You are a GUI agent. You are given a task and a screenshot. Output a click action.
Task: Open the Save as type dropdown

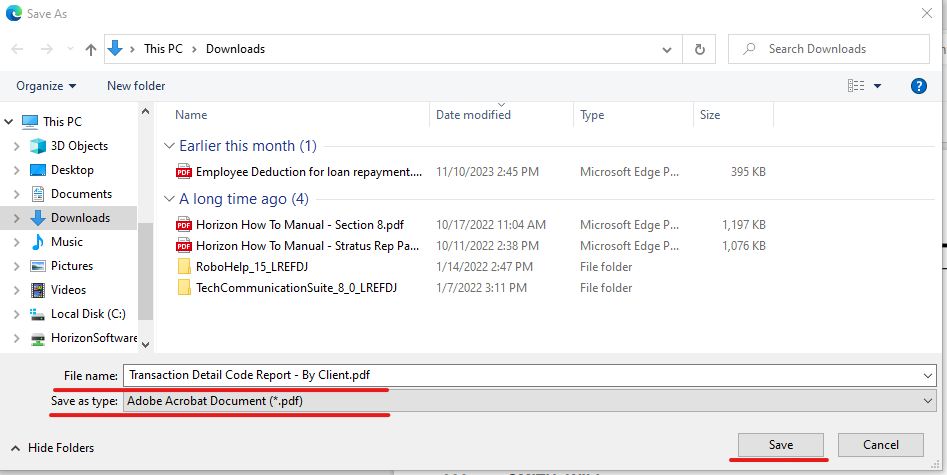529,401
